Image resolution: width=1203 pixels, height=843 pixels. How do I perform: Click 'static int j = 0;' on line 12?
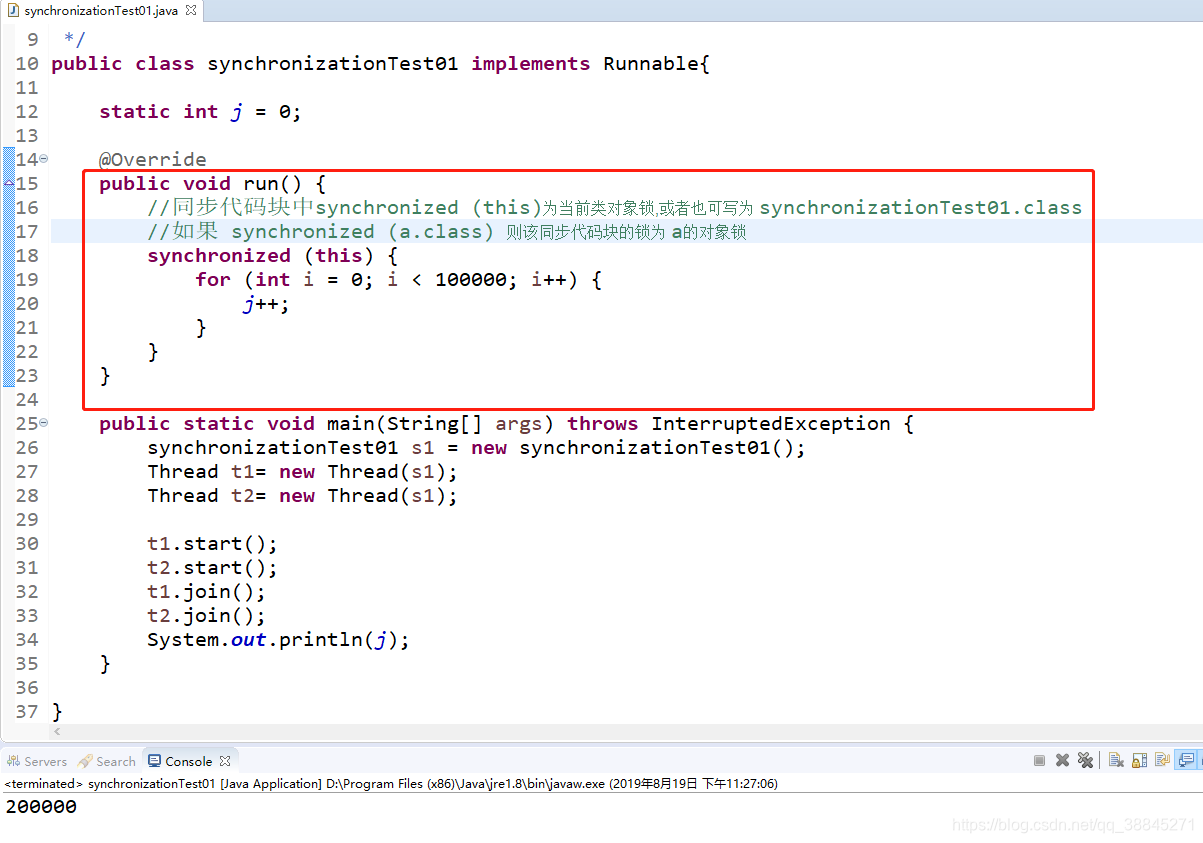200,112
